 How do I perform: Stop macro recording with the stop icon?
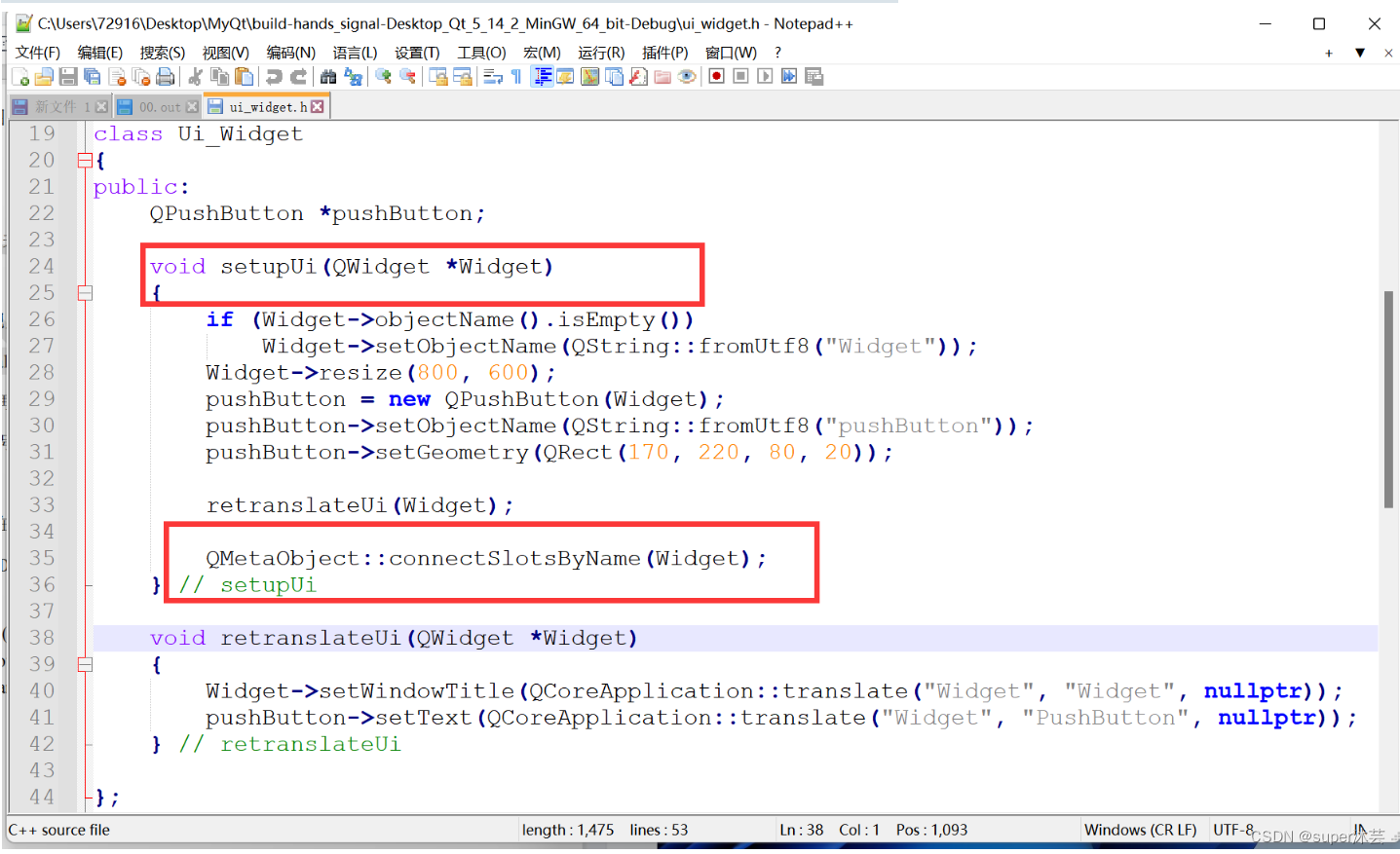pos(740,76)
